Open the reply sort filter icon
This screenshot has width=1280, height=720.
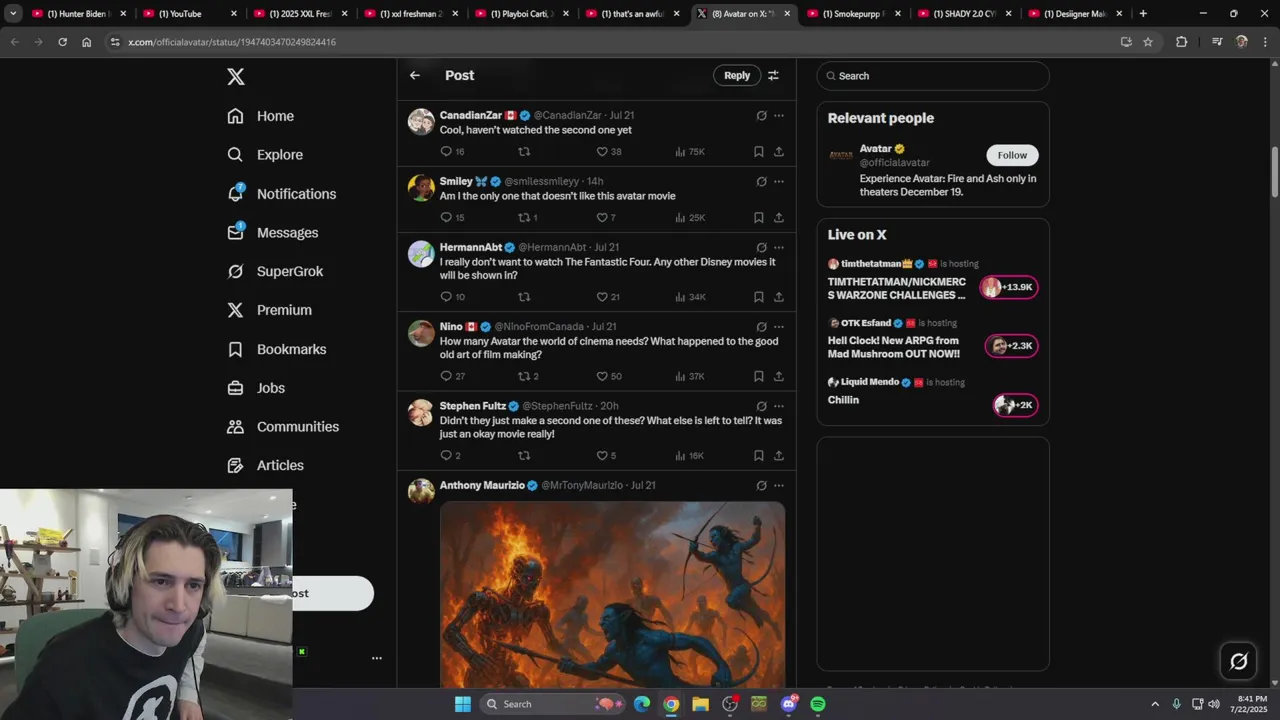click(x=773, y=75)
